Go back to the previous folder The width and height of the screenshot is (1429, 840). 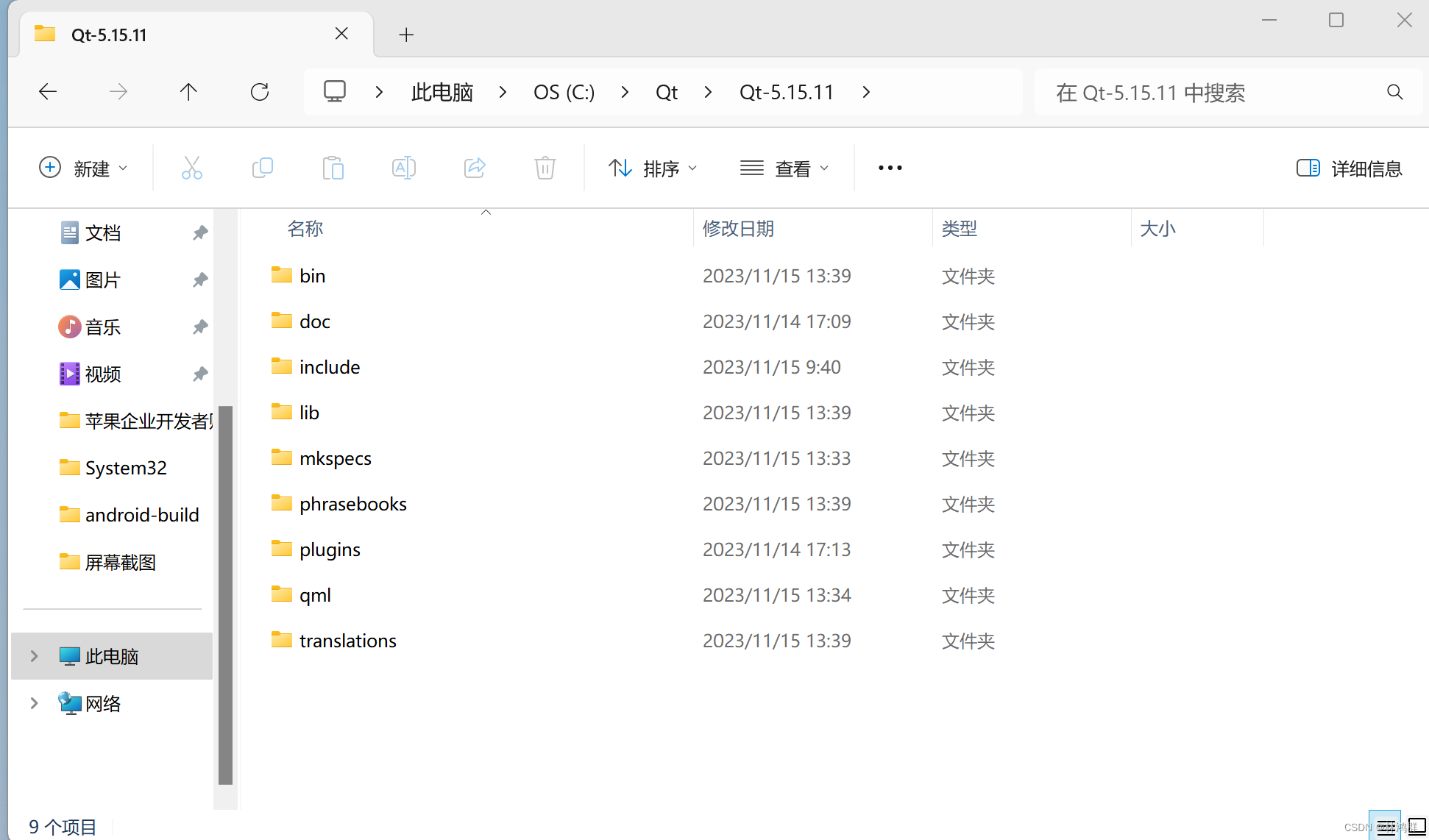click(48, 92)
